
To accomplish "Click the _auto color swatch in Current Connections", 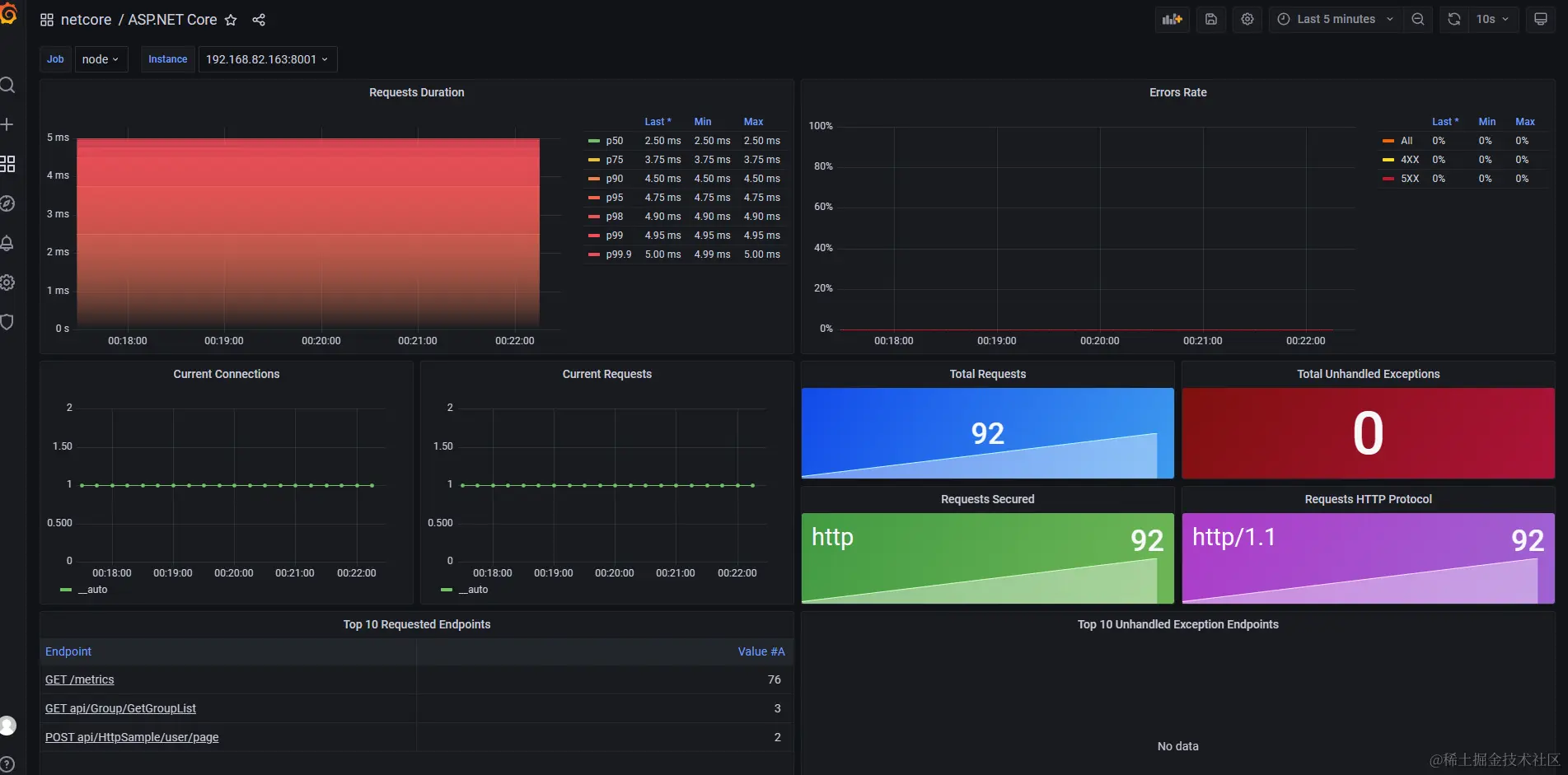I will pos(66,590).
